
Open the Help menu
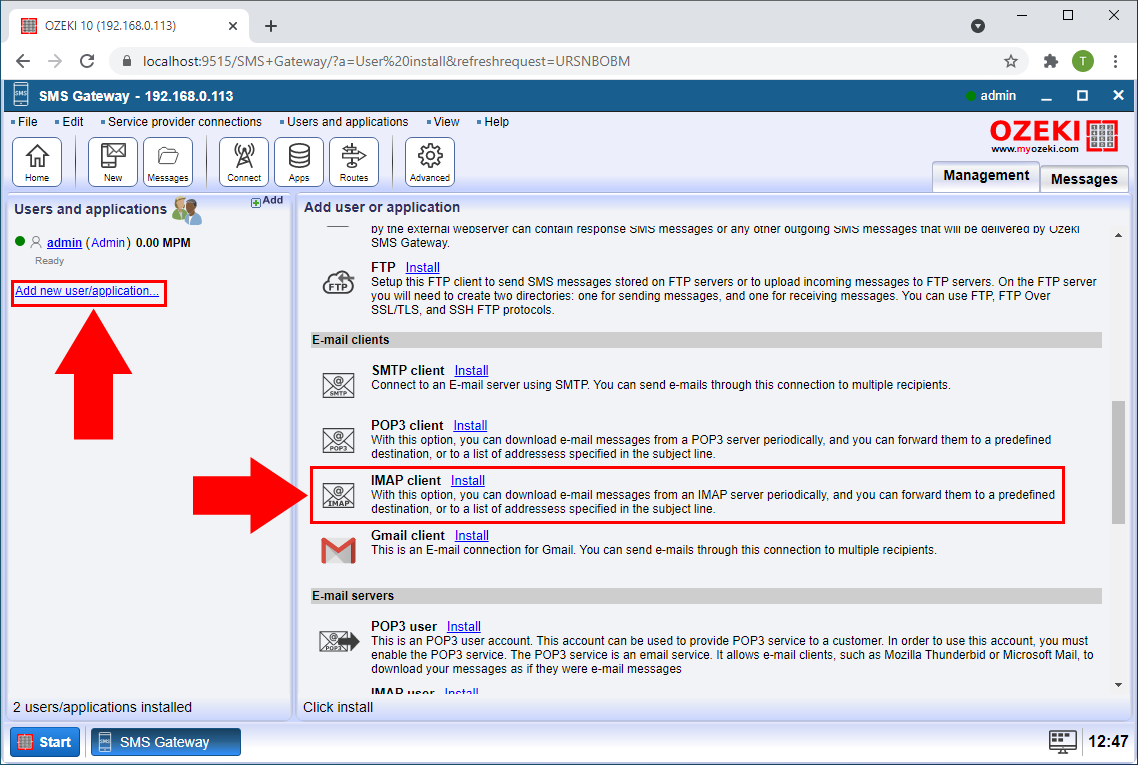tap(496, 122)
